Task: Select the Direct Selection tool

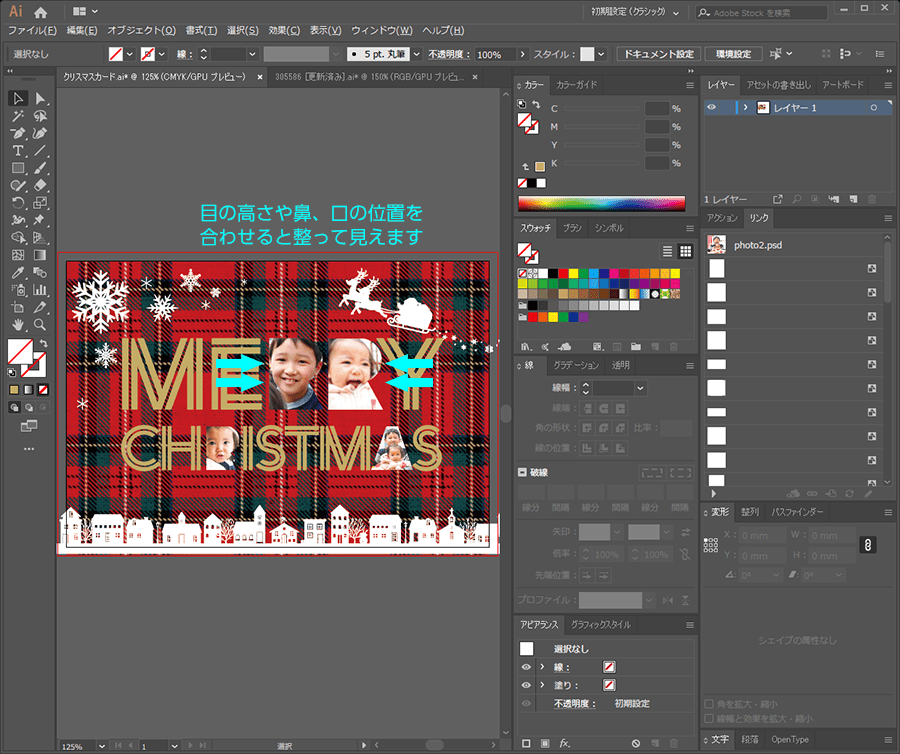Action: (41, 98)
